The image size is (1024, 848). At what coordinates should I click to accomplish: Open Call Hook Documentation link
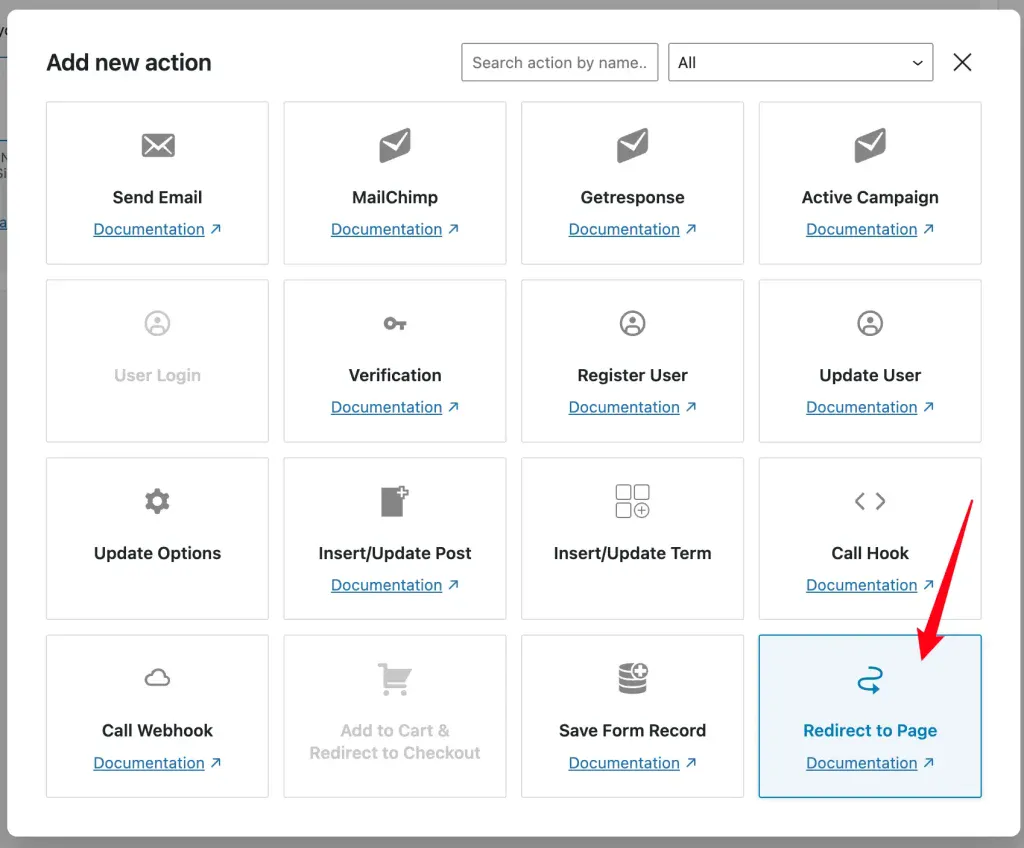pyautogui.click(x=870, y=585)
